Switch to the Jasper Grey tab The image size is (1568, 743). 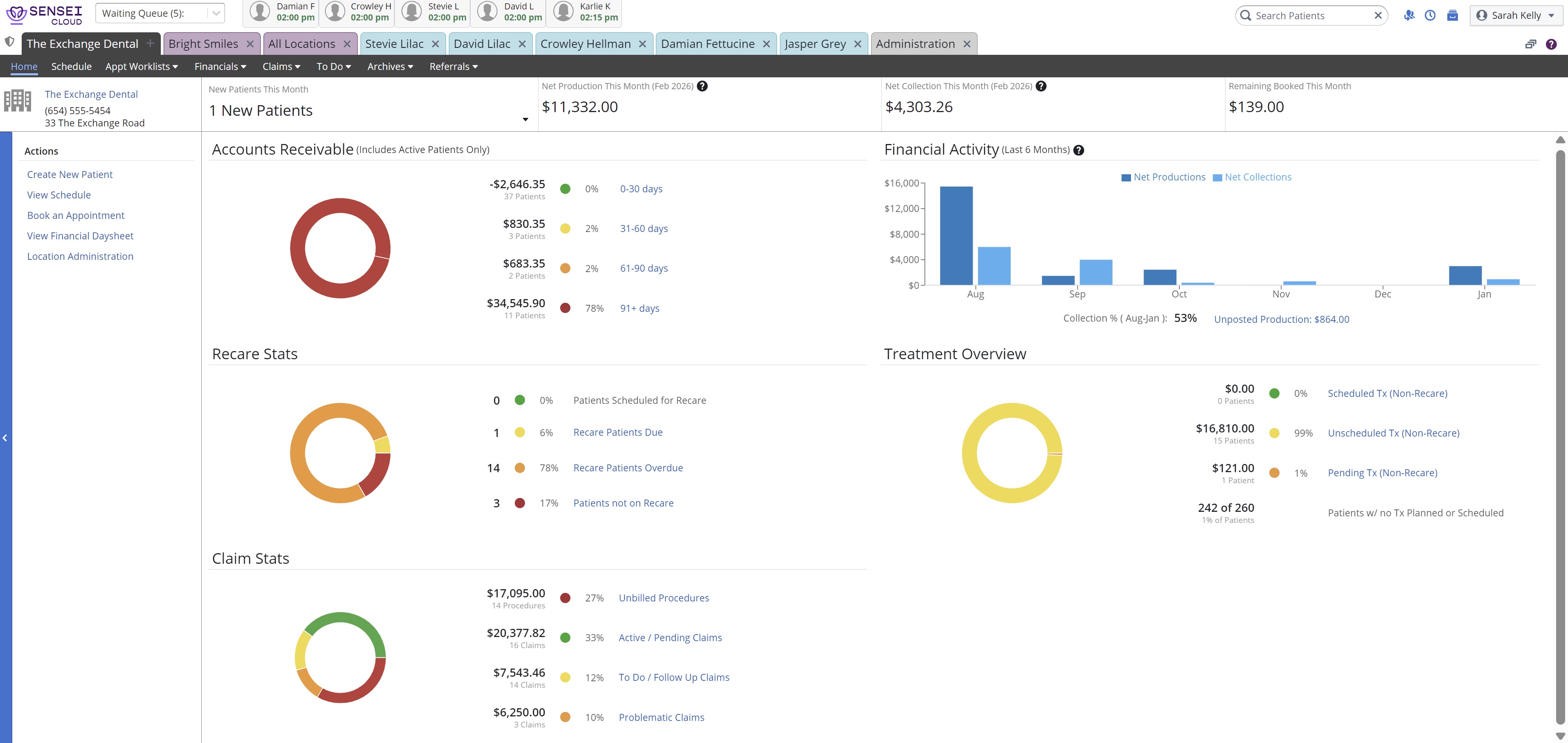[814, 44]
